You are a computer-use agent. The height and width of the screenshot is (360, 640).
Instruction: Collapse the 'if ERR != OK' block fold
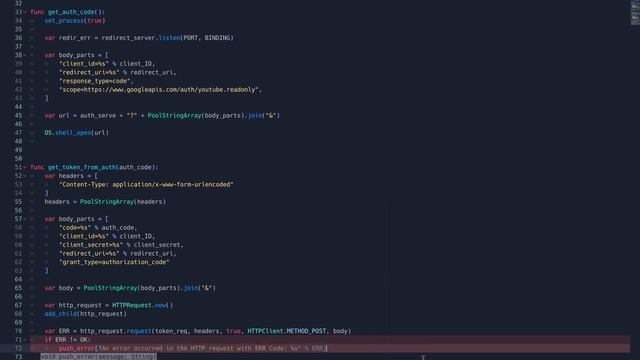pyautogui.click(x=25, y=340)
